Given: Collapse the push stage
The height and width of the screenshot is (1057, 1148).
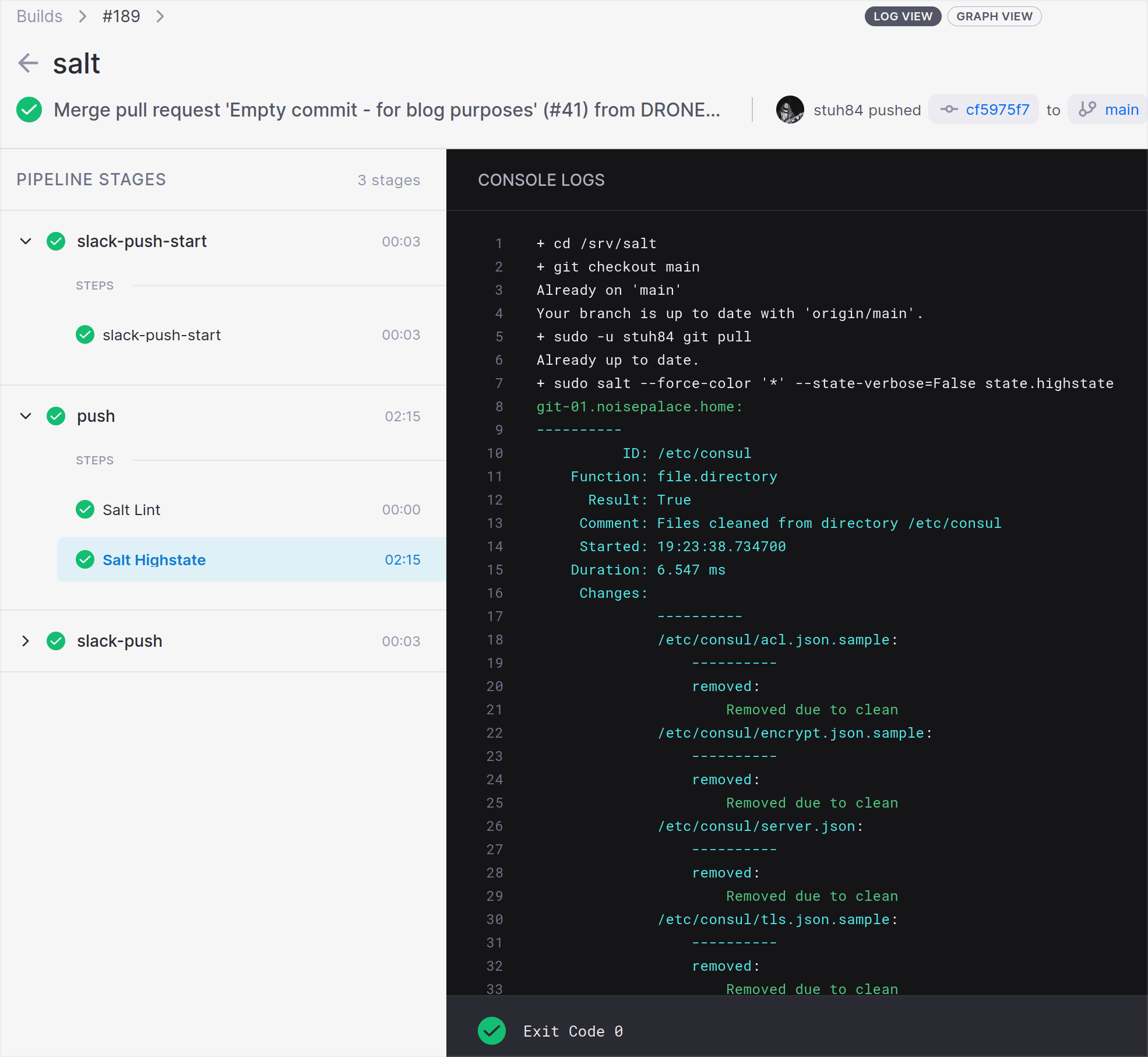Looking at the screenshot, I should [26, 416].
